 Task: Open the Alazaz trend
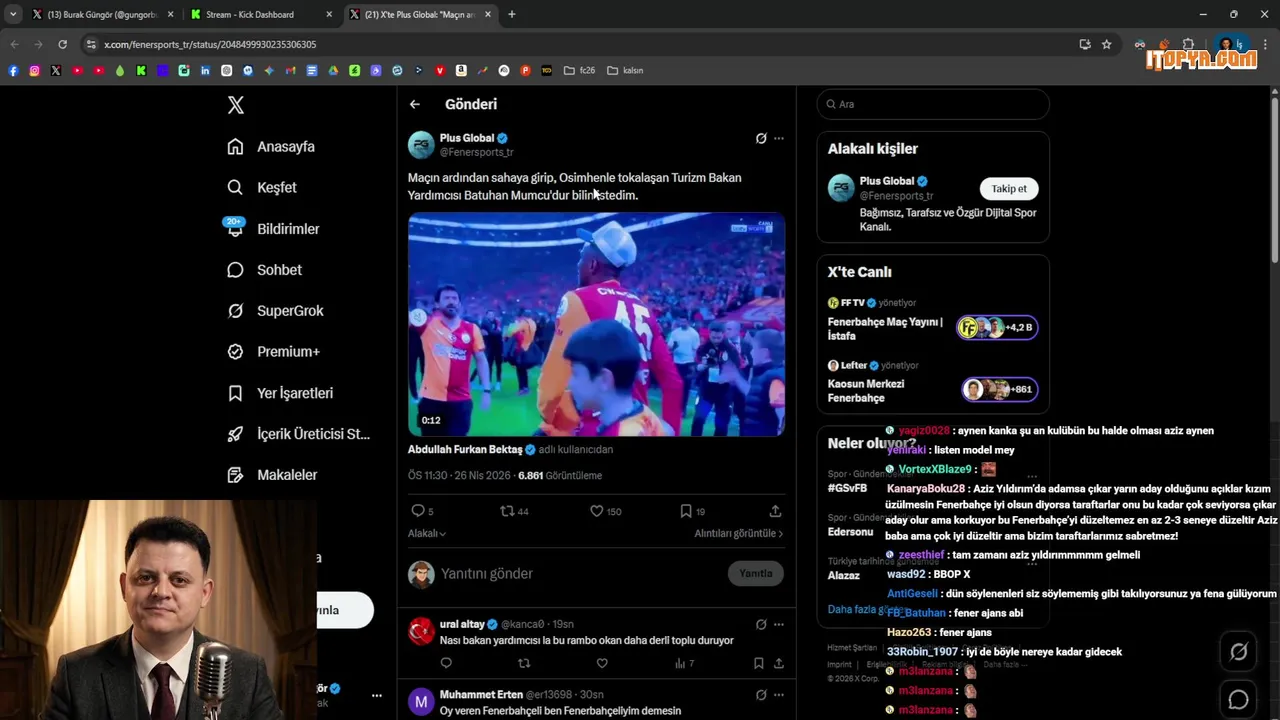point(844,576)
